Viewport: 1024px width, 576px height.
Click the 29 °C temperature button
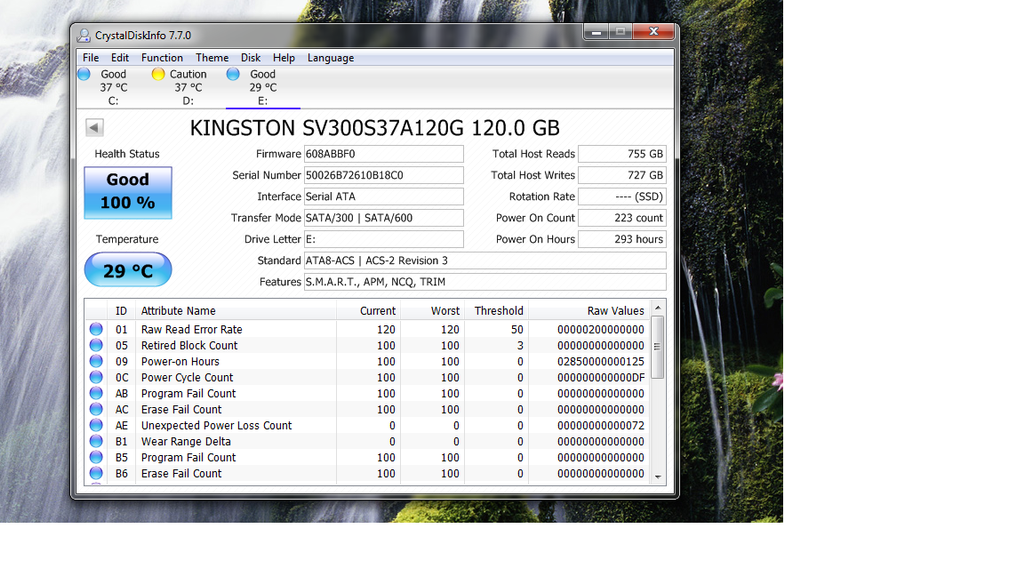tap(128, 270)
